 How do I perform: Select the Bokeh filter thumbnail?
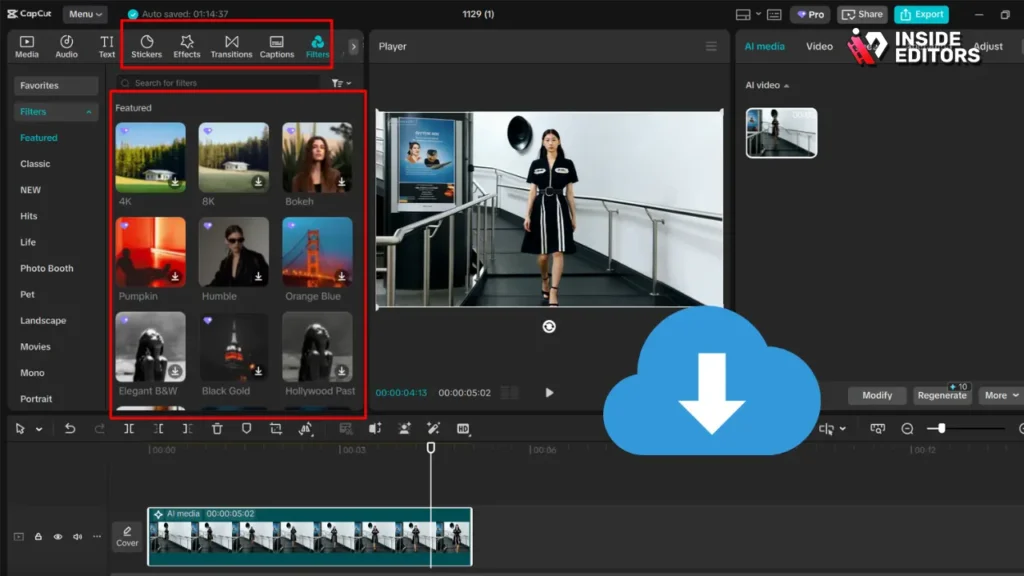pyautogui.click(x=317, y=157)
